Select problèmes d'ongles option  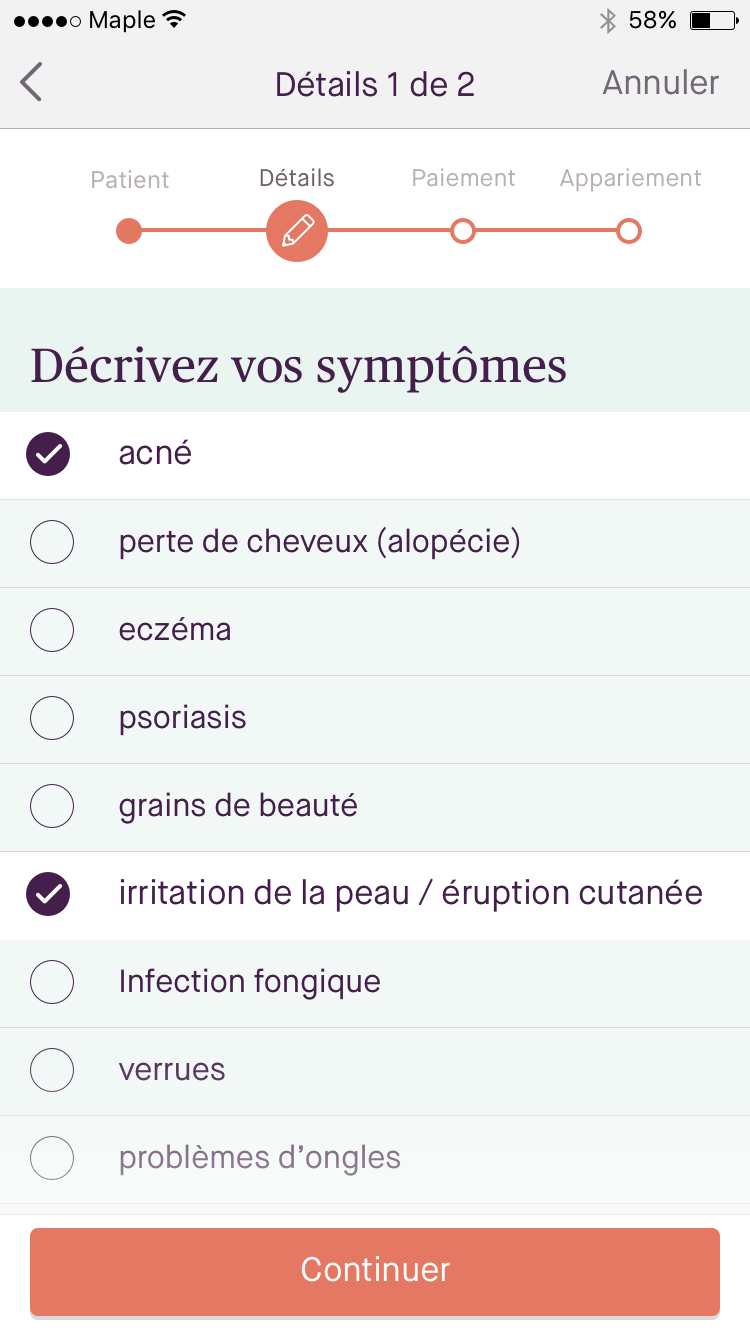click(52, 1158)
